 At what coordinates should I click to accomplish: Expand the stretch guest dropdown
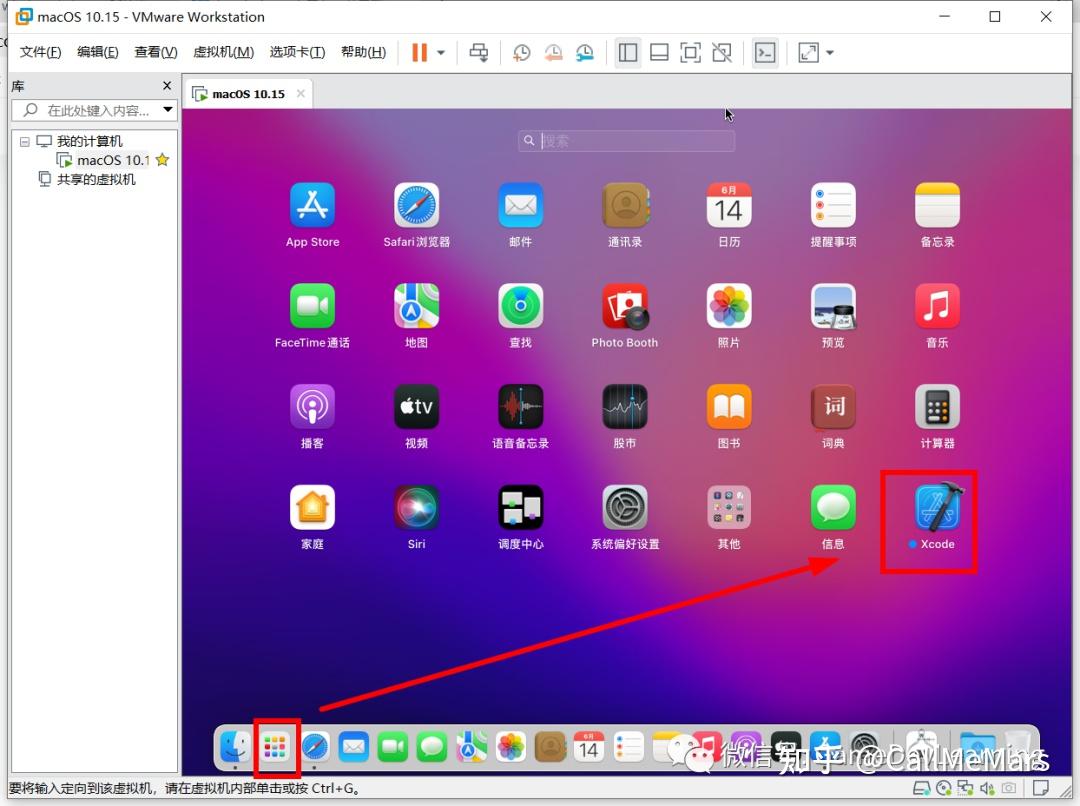(x=830, y=52)
